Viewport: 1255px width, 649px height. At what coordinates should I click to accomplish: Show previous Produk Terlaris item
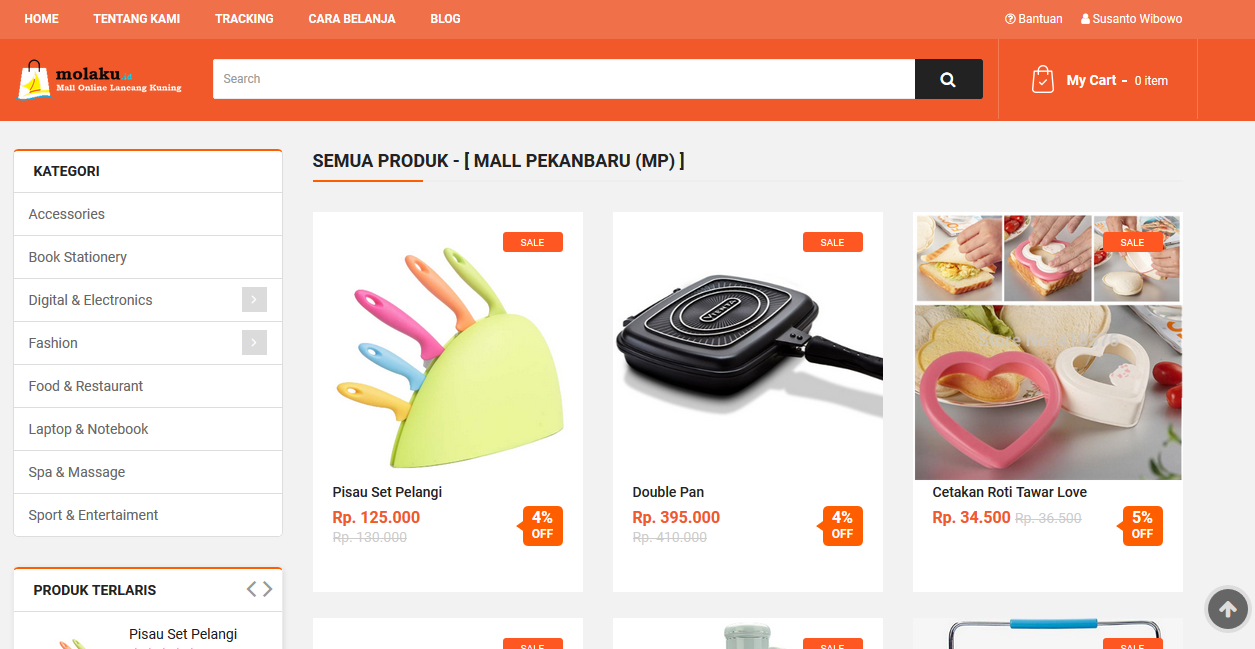252,589
